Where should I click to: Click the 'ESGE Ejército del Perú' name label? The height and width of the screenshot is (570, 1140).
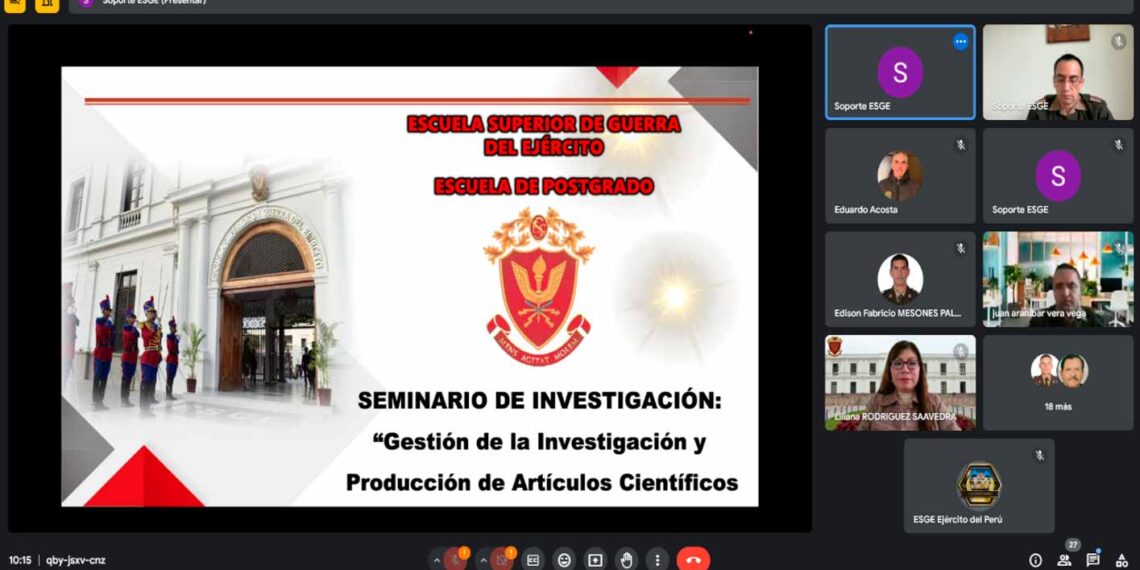958,519
